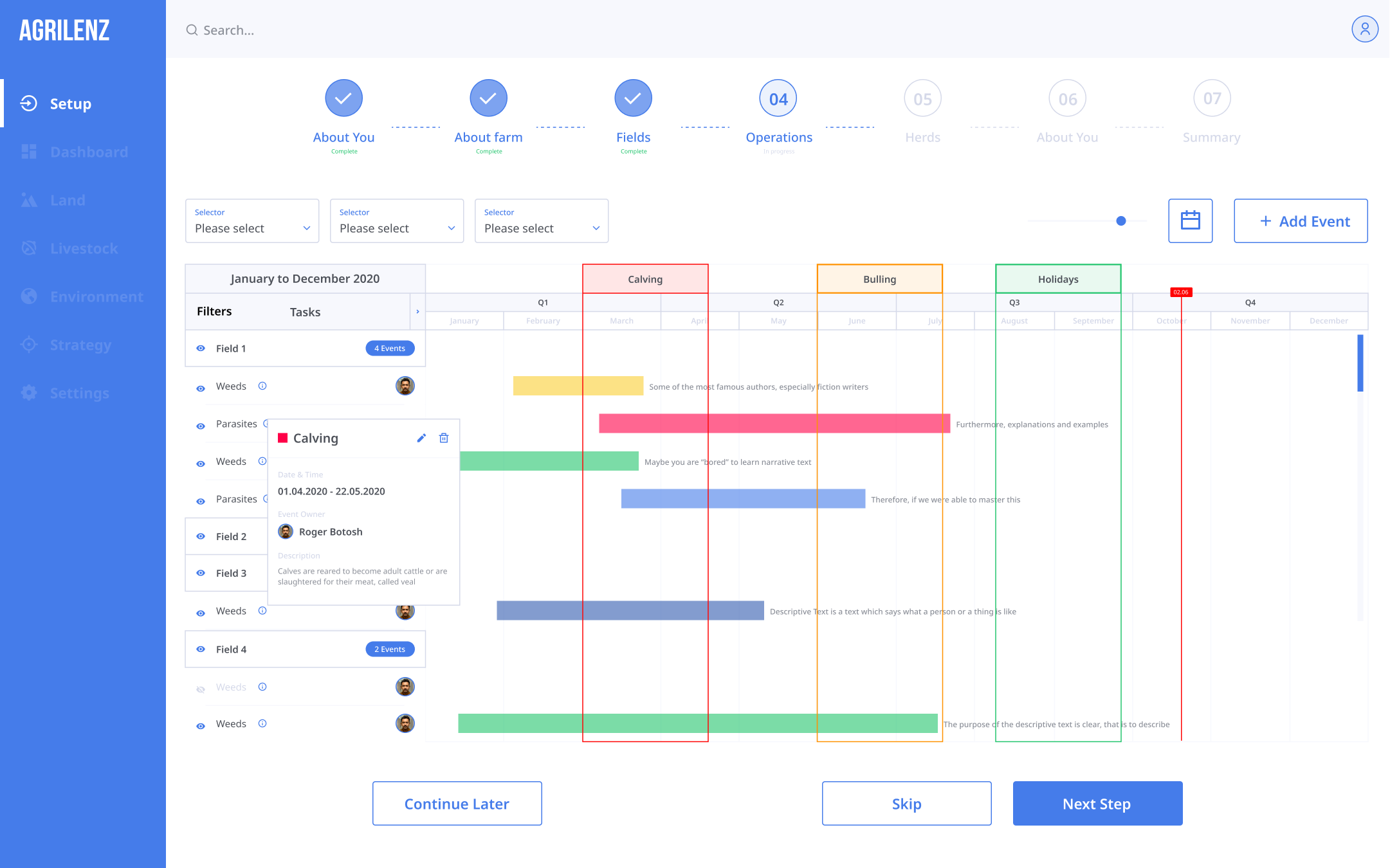Toggle visibility eye for Field 1

coord(201,348)
